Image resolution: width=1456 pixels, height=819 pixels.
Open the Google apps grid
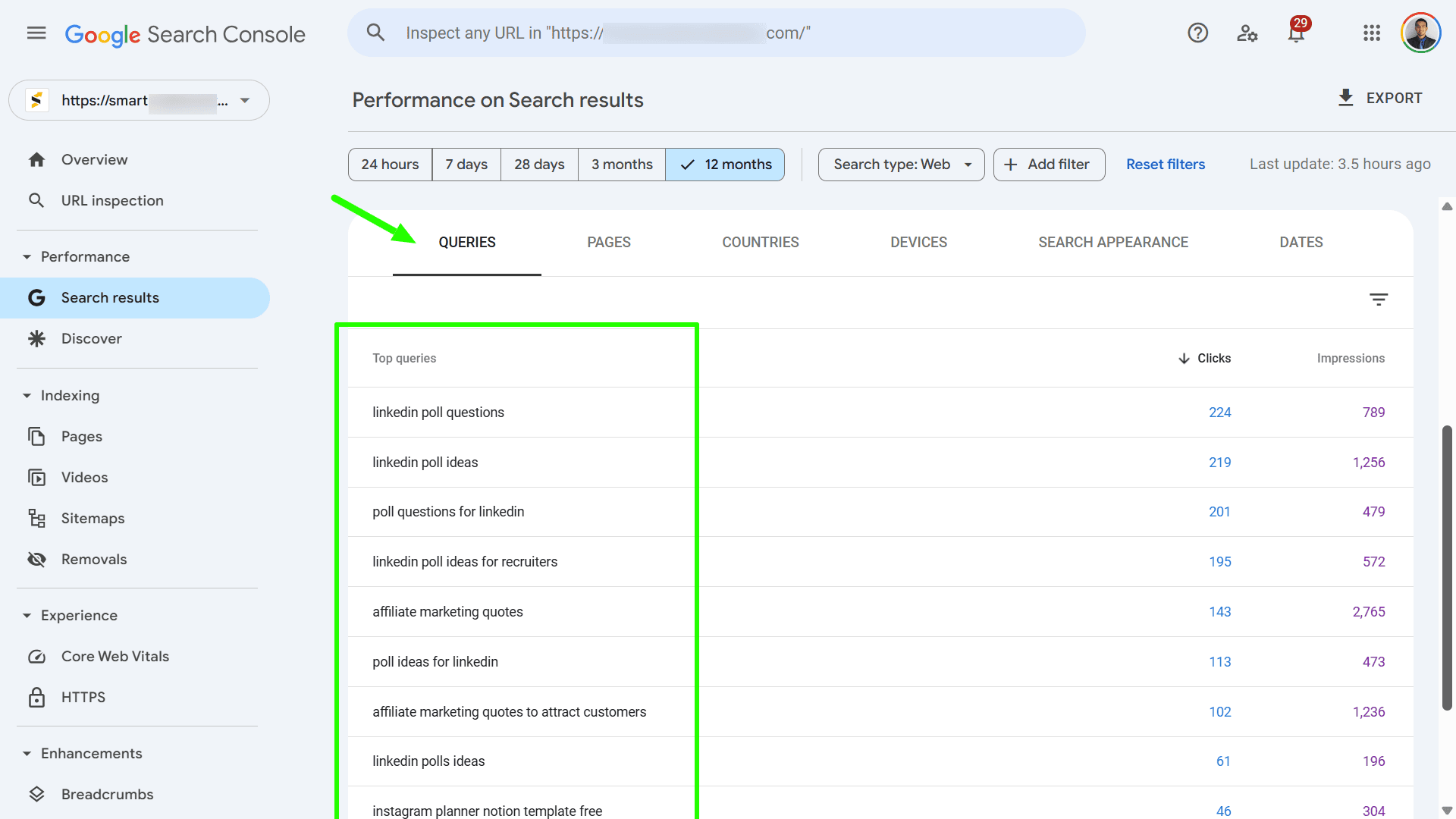1371,33
